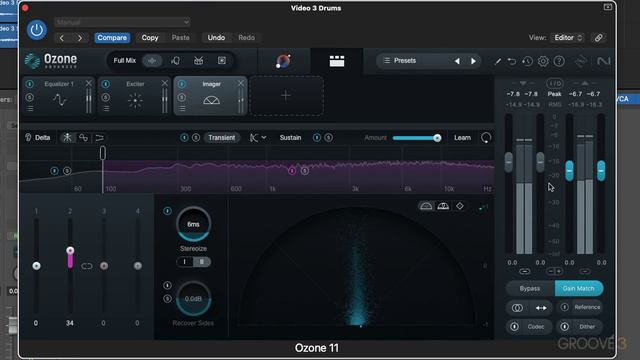640x360 pixels.
Task: Click the Recover Sides 0.0dB knob
Action: [193, 298]
